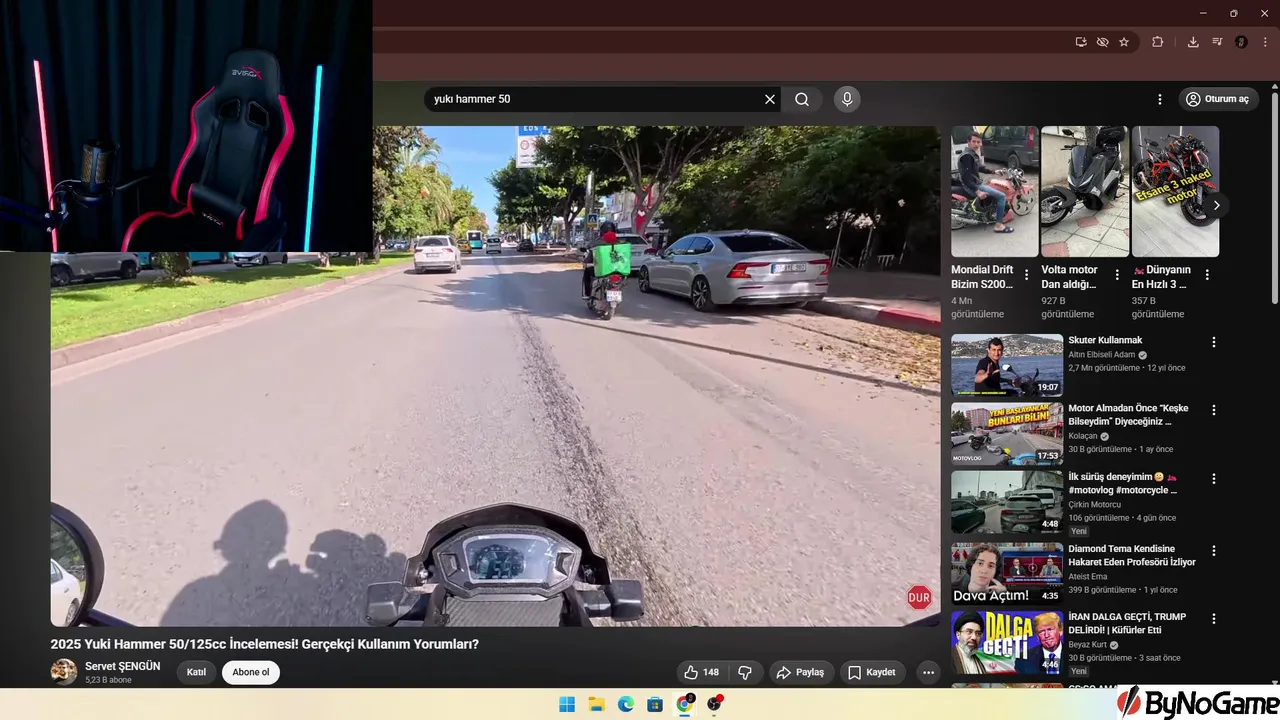Open options menu for Dünyanın En Hızlı short
Screen dimensions: 1280x720
click(x=1207, y=275)
